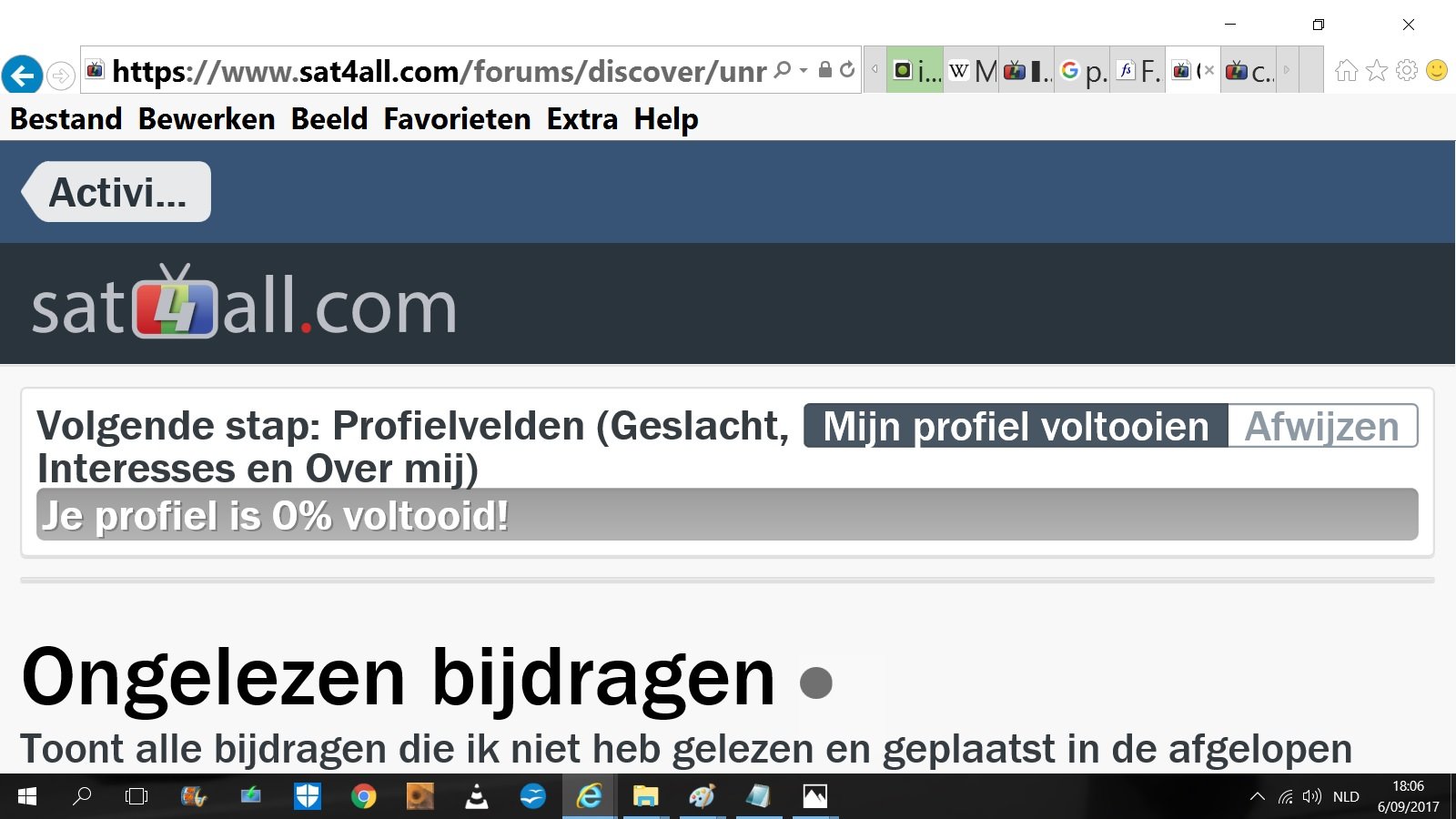The image size is (1456, 819).
Task: Open the Photos app on the taskbar
Action: tap(814, 797)
